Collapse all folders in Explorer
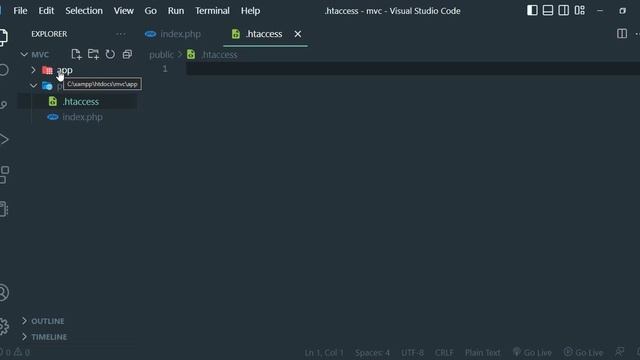 click(127, 54)
